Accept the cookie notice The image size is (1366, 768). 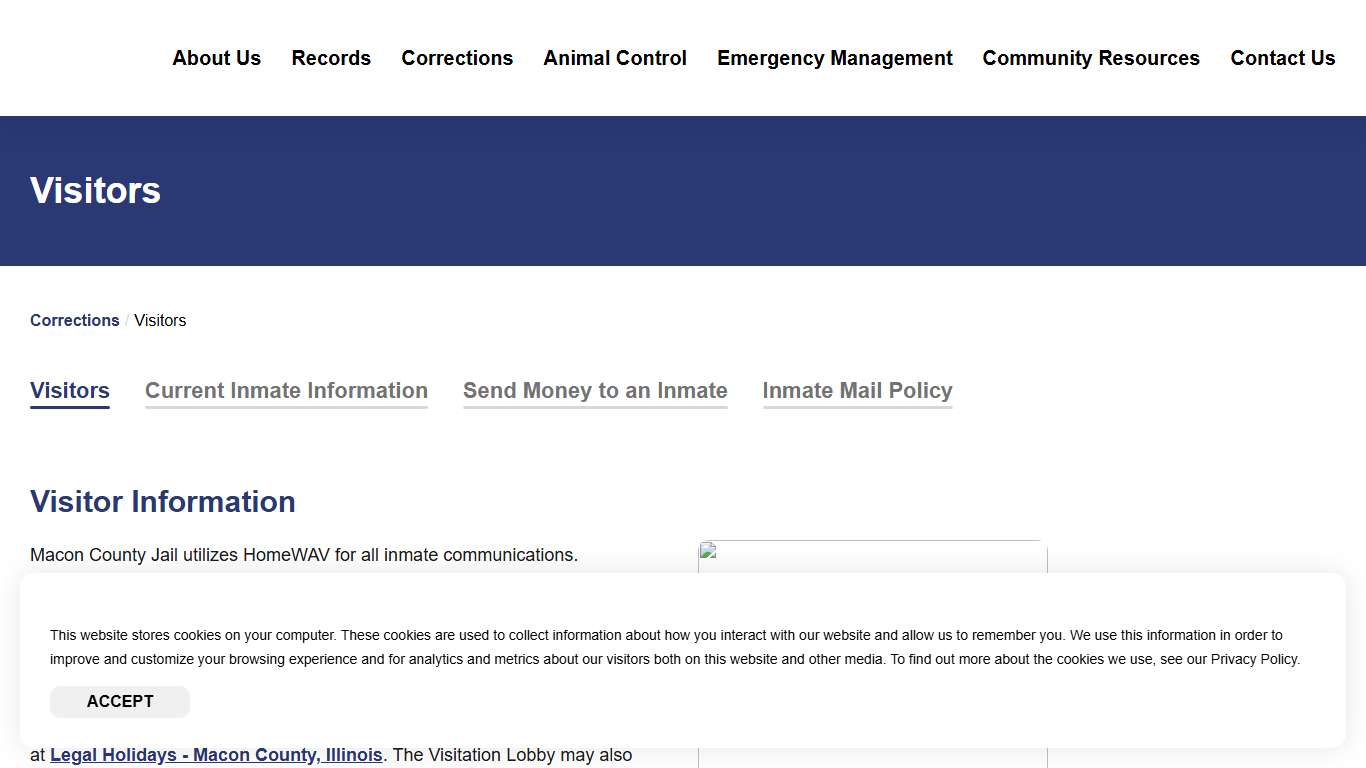click(x=120, y=701)
